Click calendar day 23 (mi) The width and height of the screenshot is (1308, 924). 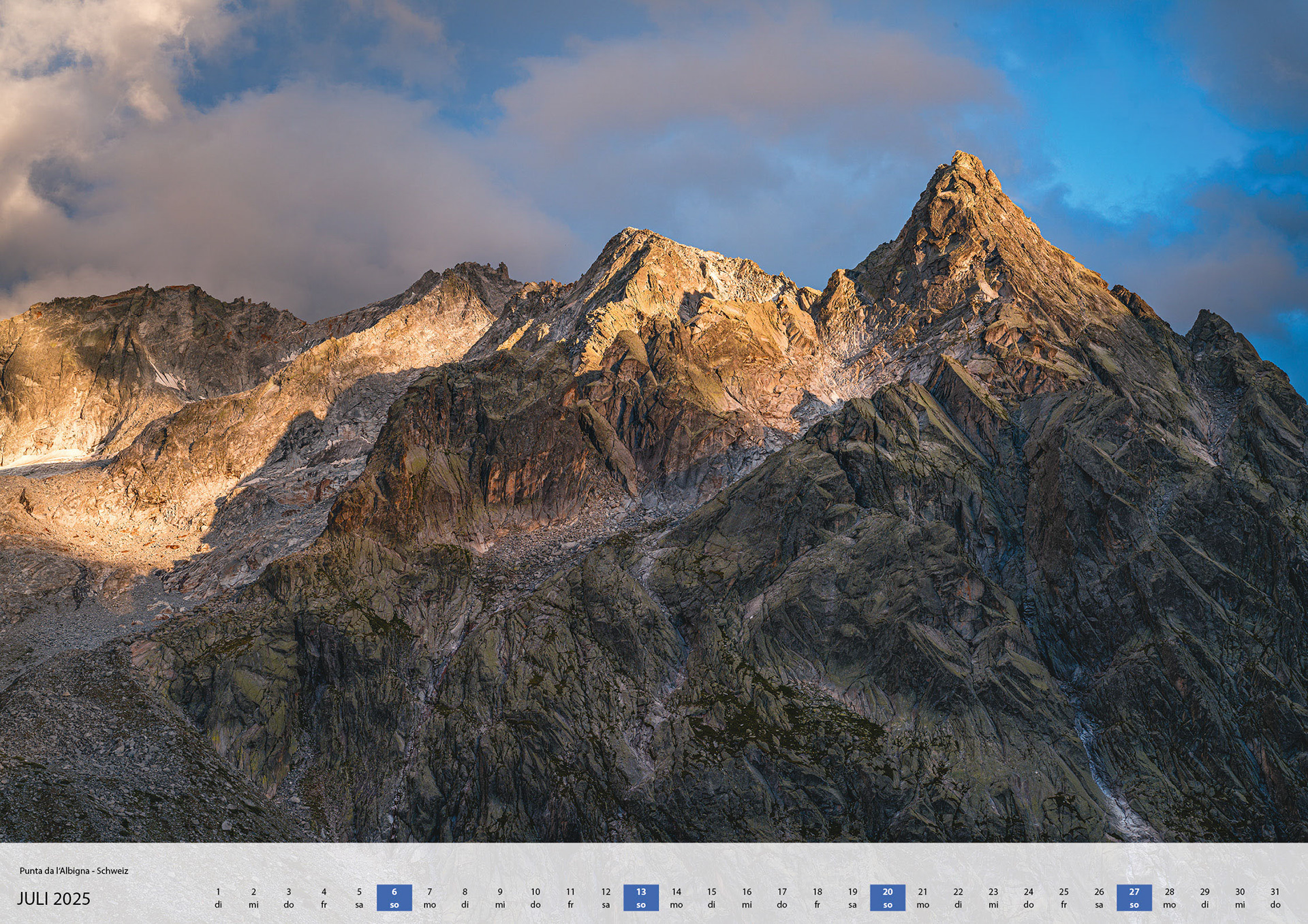(993, 898)
